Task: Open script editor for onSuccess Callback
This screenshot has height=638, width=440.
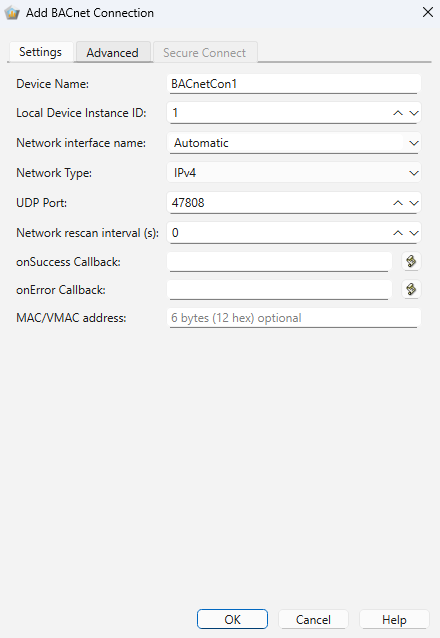Action: 411,261
